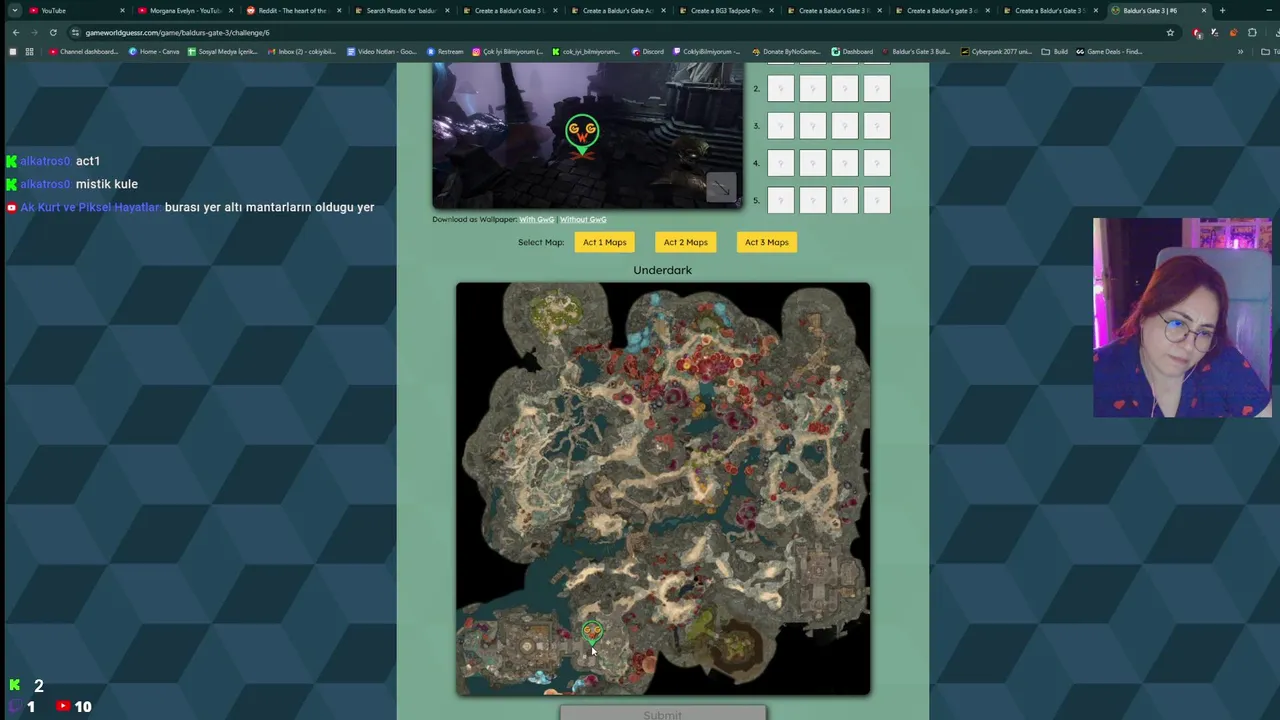Reload the gameworldguessr page
Image resolution: width=1280 pixels, height=720 pixels.
pos(53,32)
